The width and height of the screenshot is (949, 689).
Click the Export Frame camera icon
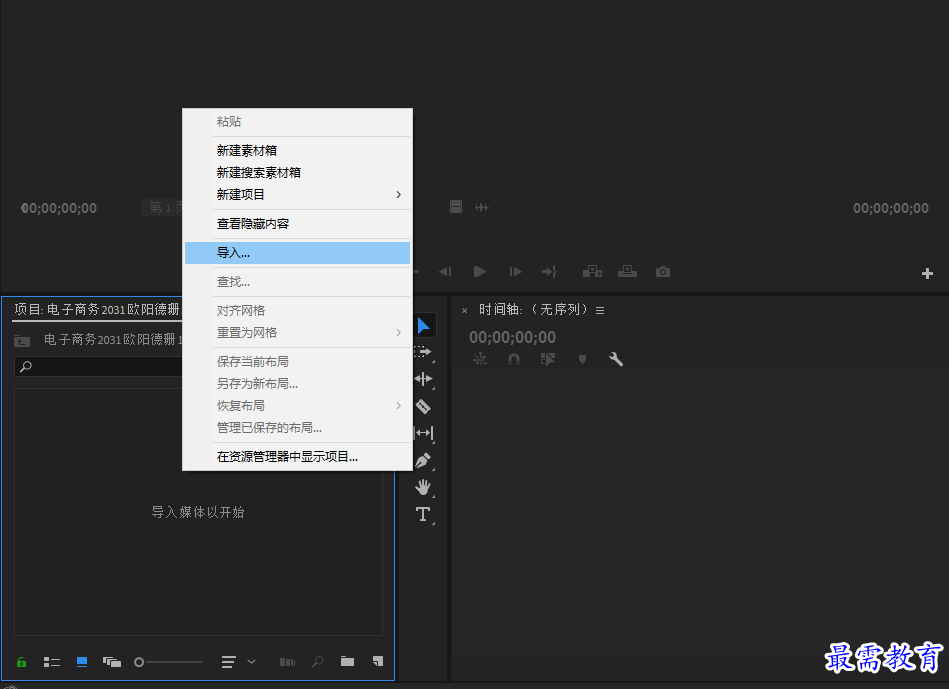pos(663,272)
